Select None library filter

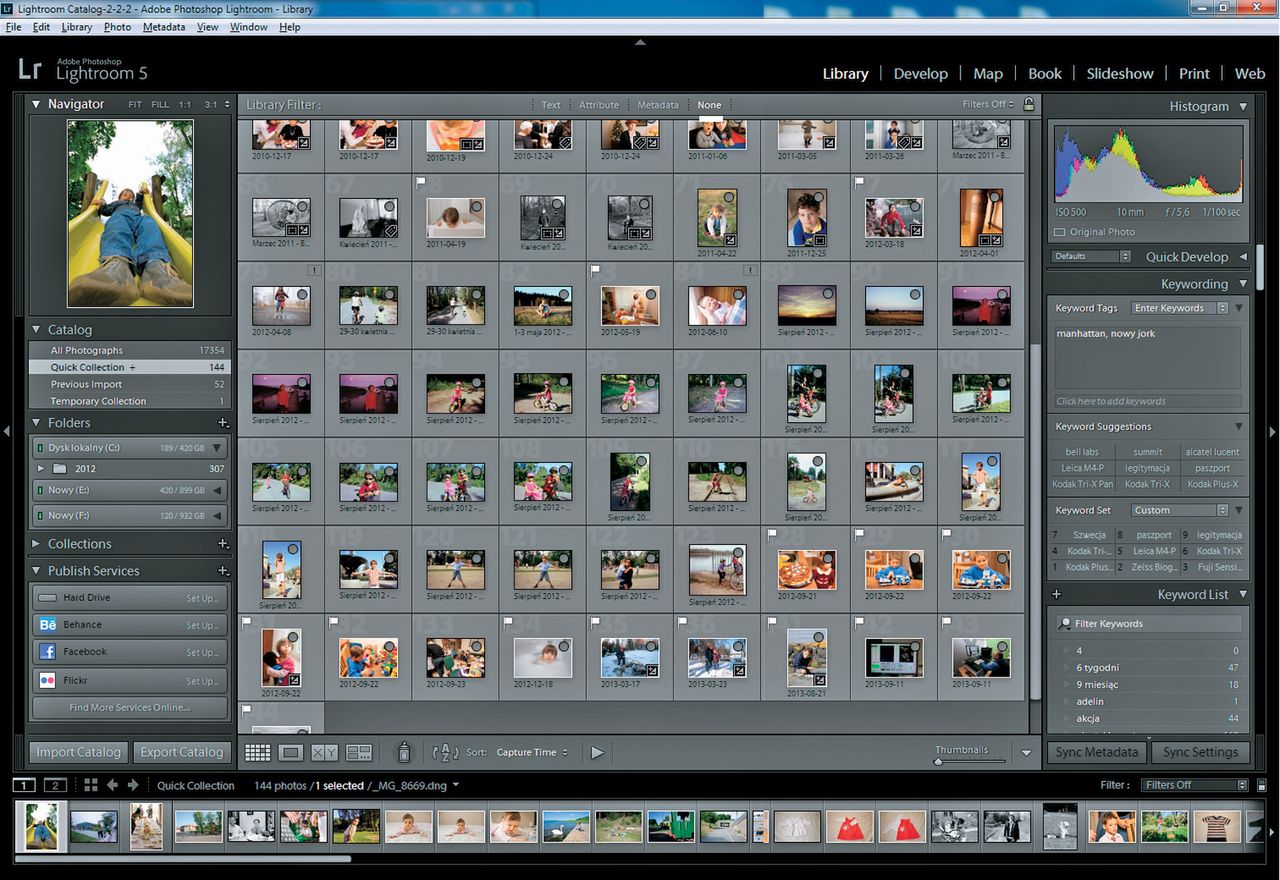coord(709,105)
